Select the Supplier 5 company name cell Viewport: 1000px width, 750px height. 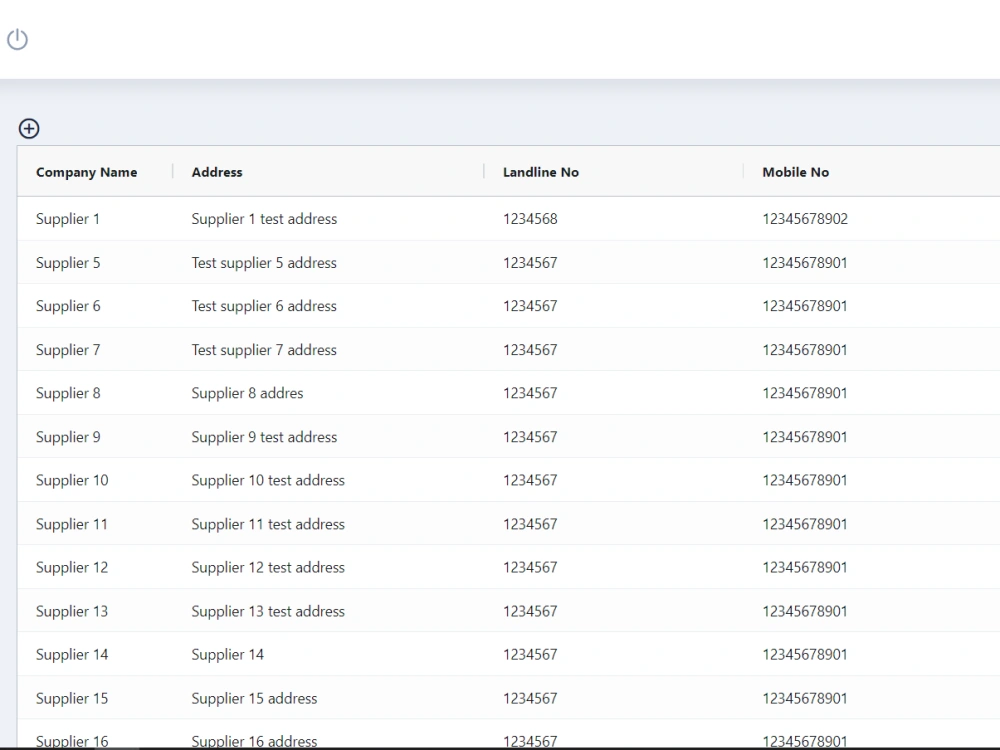click(x=68, y=263)
